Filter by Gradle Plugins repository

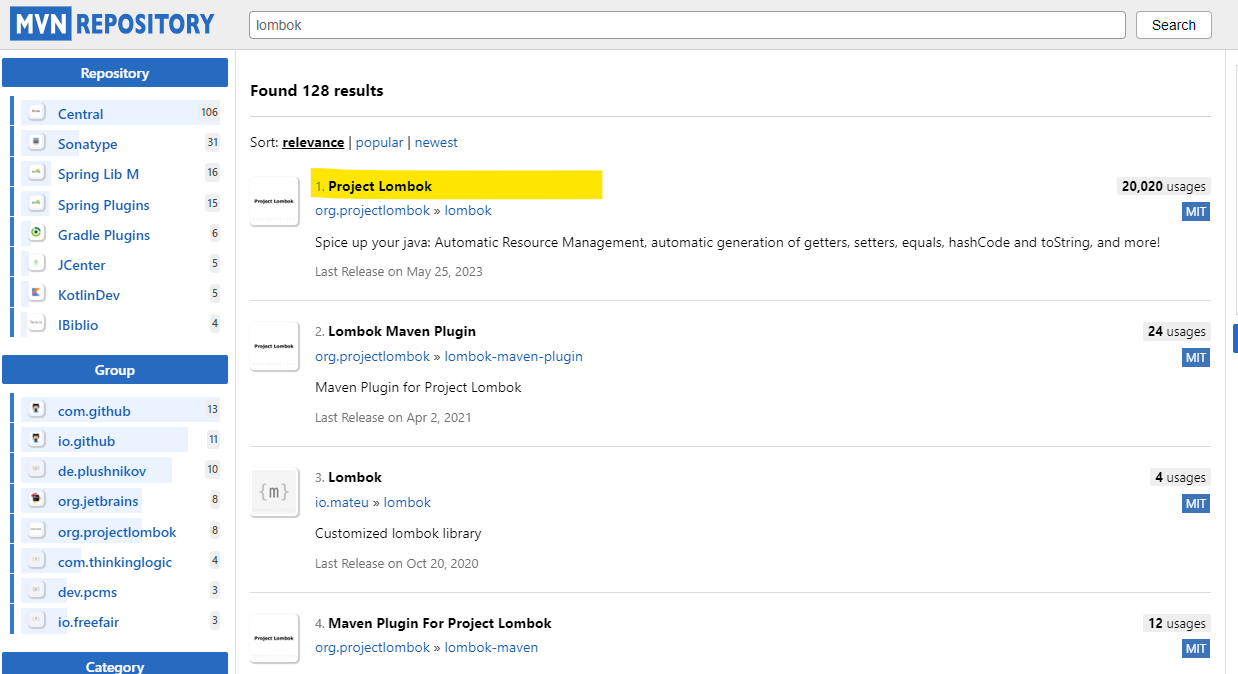point(104,235)
